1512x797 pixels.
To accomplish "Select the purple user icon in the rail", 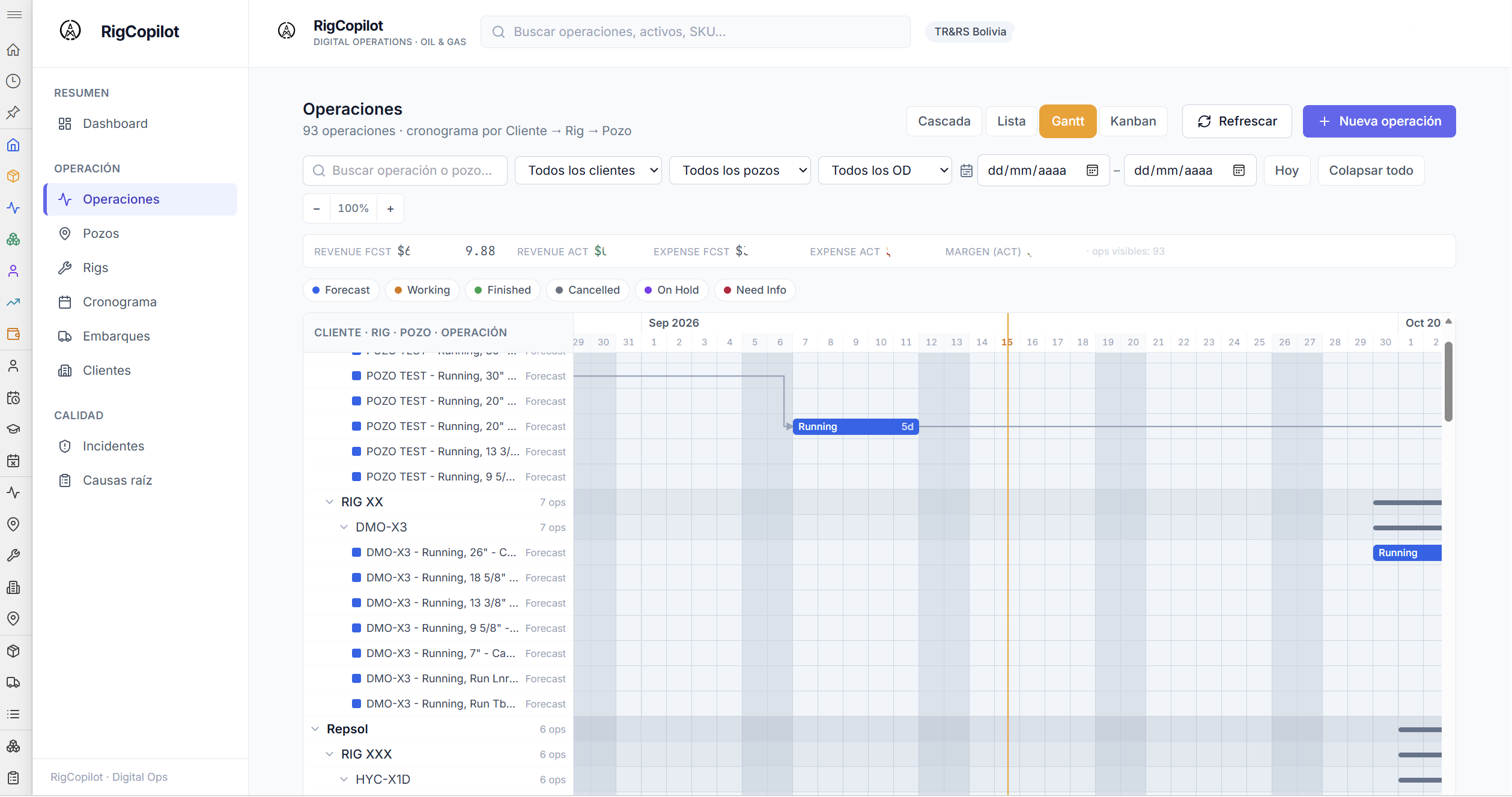I will (x=13, y=271).
